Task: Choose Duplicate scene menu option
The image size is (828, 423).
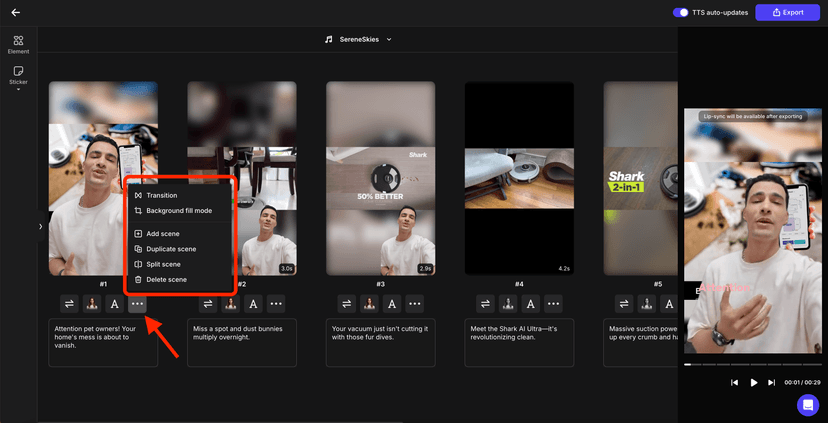Action: click(171, 248)
